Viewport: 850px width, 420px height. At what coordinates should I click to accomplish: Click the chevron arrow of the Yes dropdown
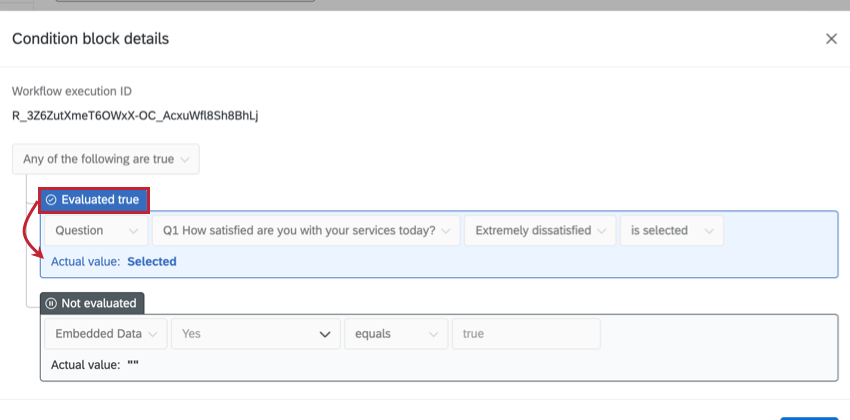pyautogui.click(x=325, y=334)
